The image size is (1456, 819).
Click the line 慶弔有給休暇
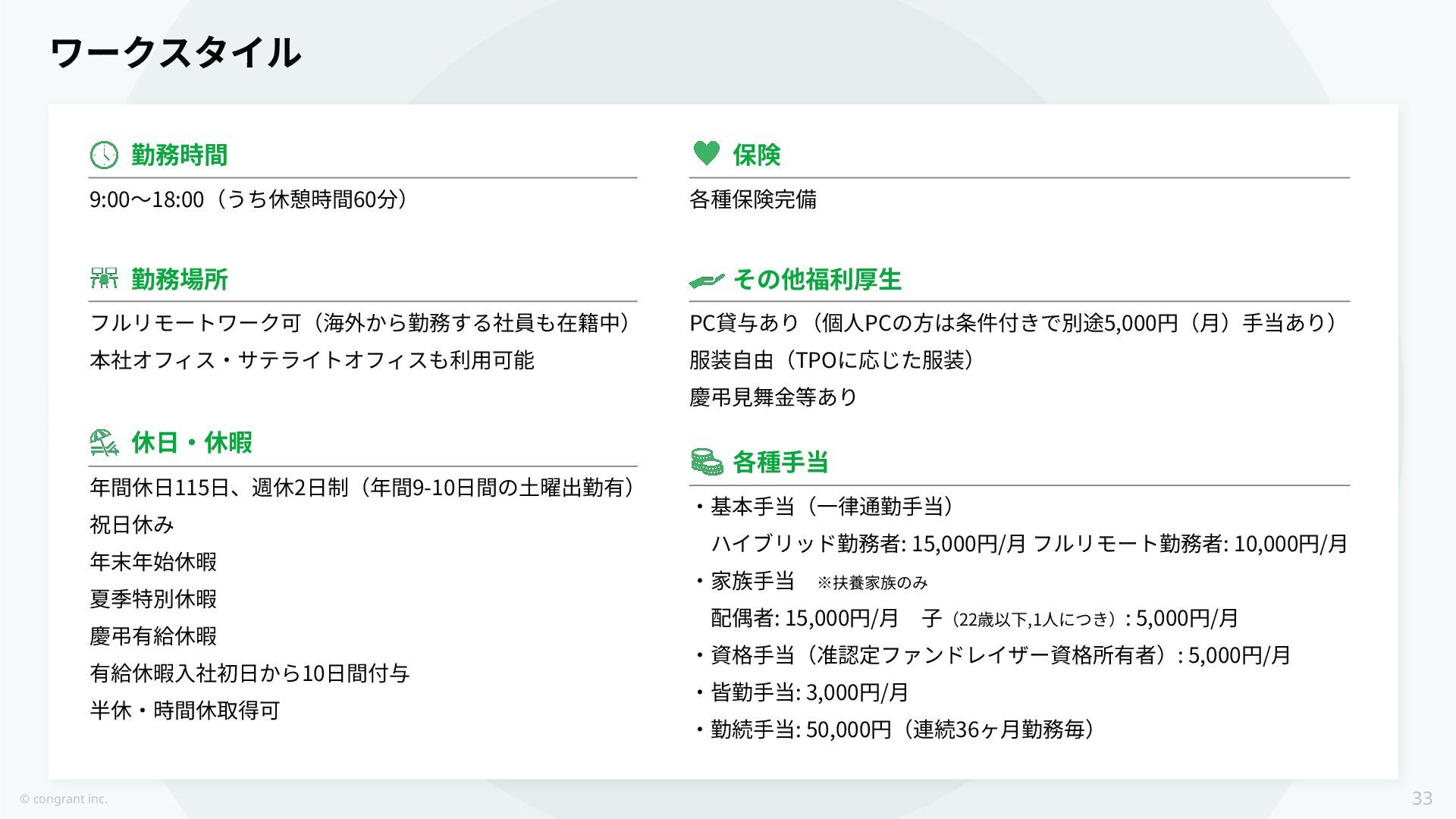tap(153, 636)
